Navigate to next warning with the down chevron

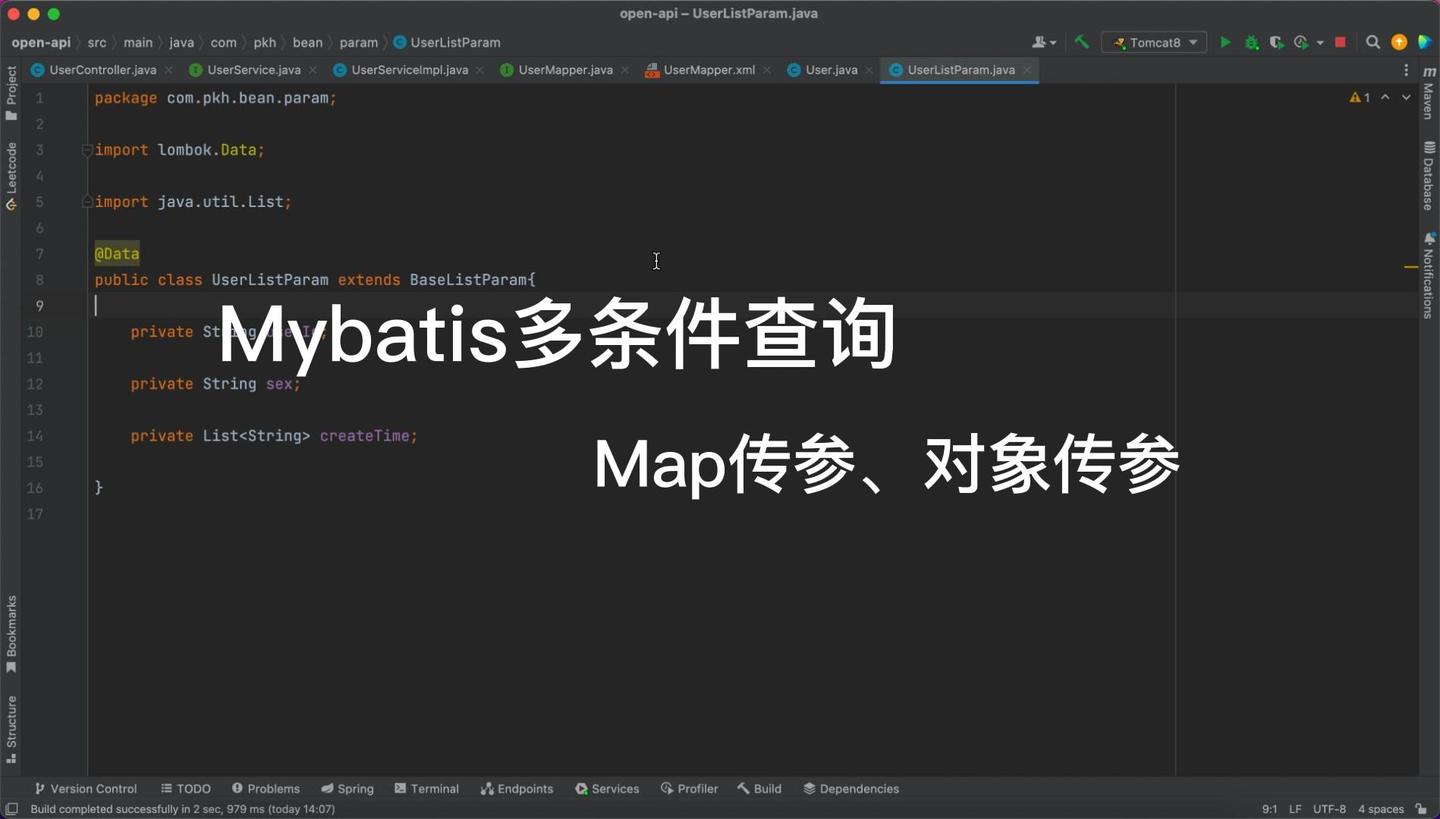[x=1406, y=97]
